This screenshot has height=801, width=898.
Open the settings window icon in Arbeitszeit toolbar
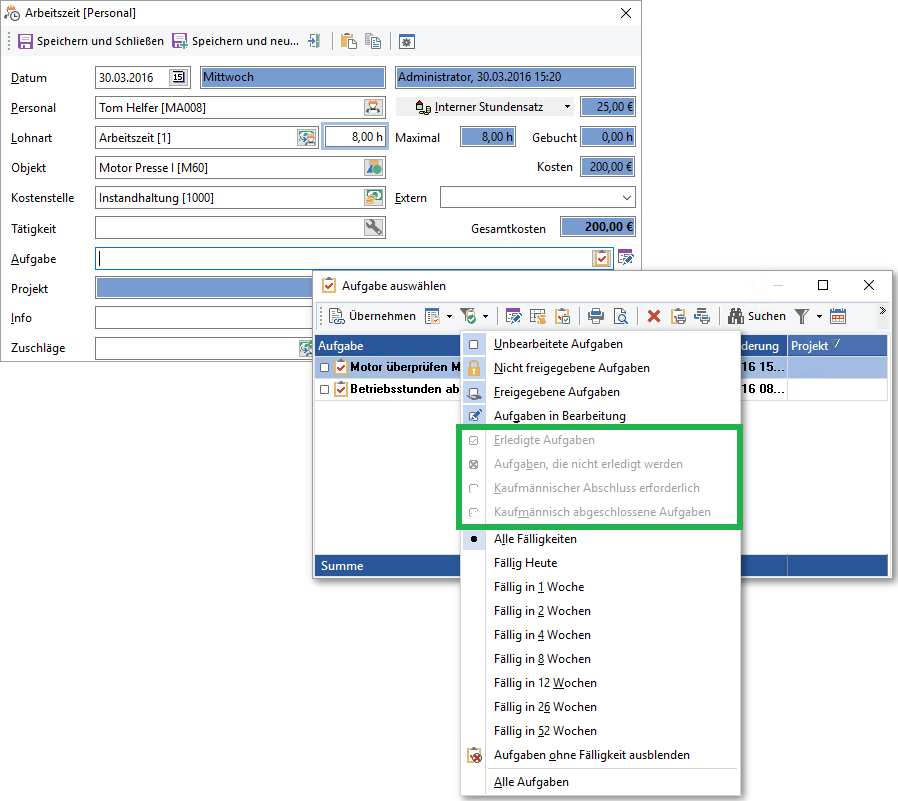407,41
